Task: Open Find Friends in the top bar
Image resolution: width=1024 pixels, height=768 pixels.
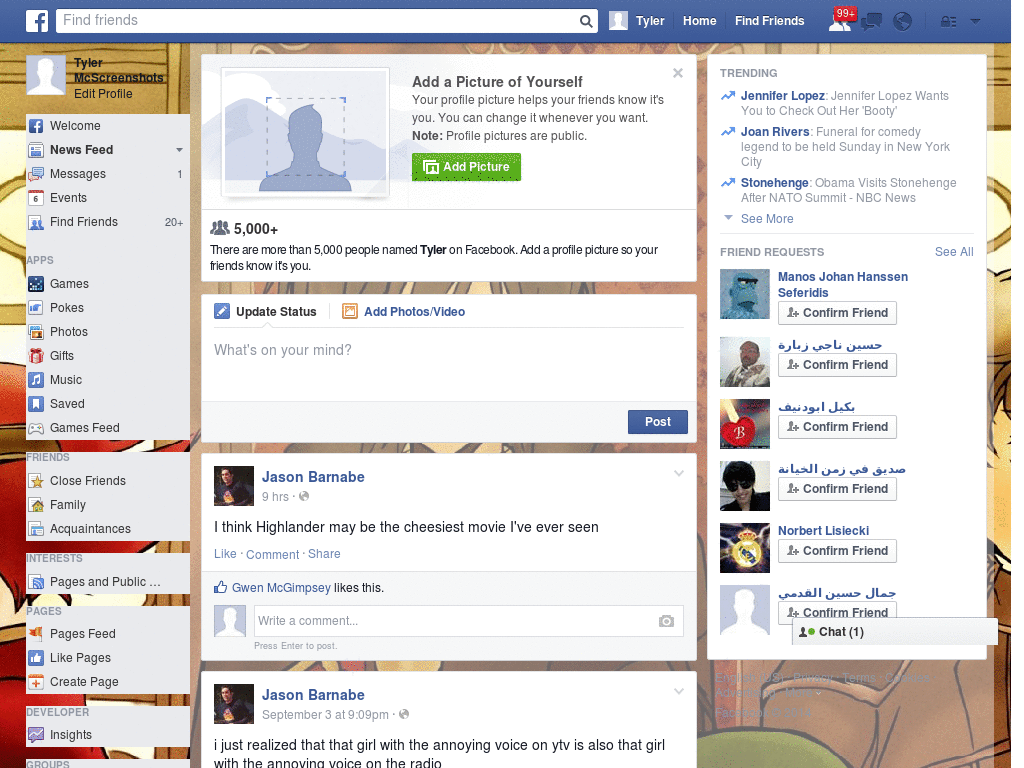Action: (x=769, y=21)
